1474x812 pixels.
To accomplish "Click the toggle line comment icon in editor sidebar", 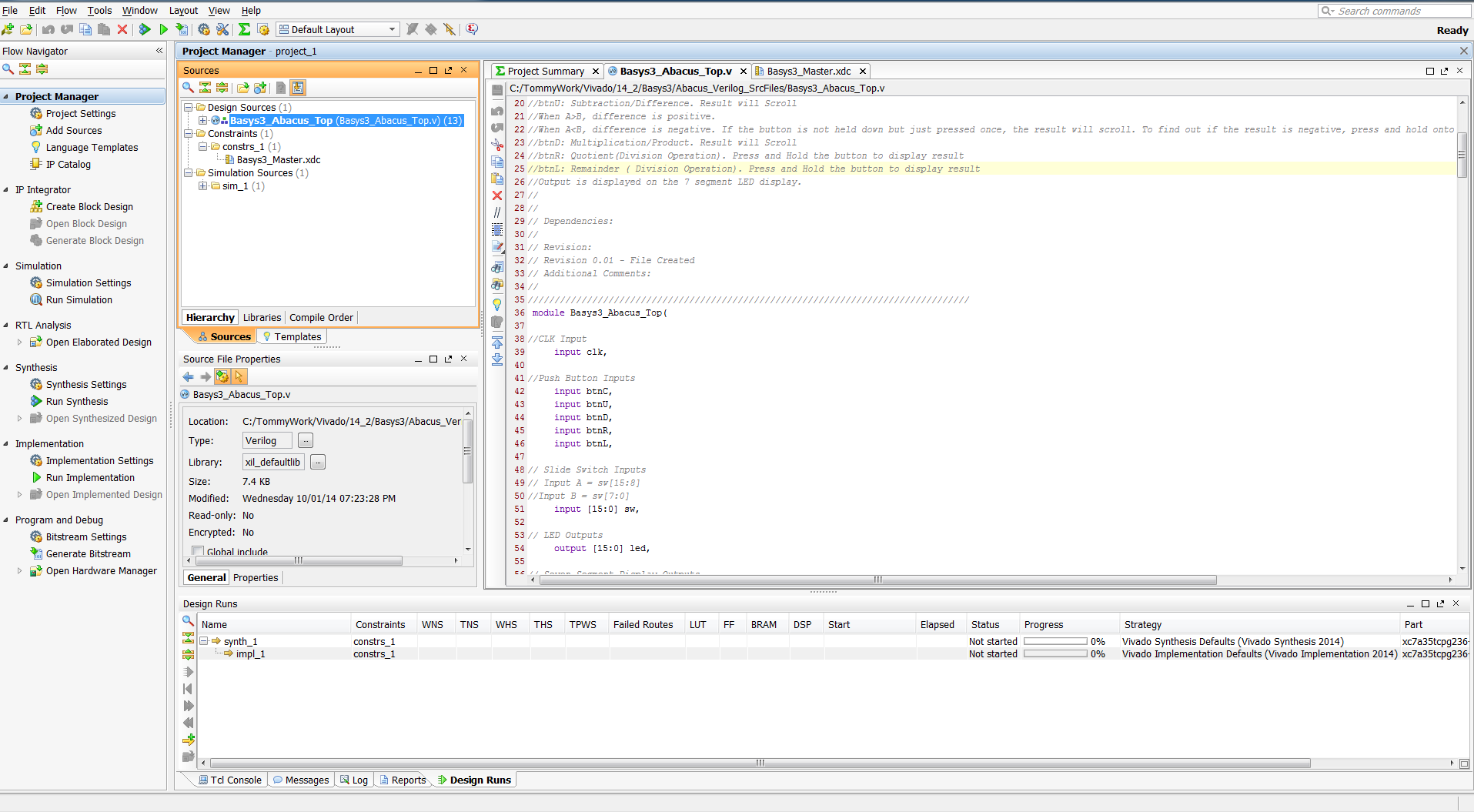I will click(497, 212).
